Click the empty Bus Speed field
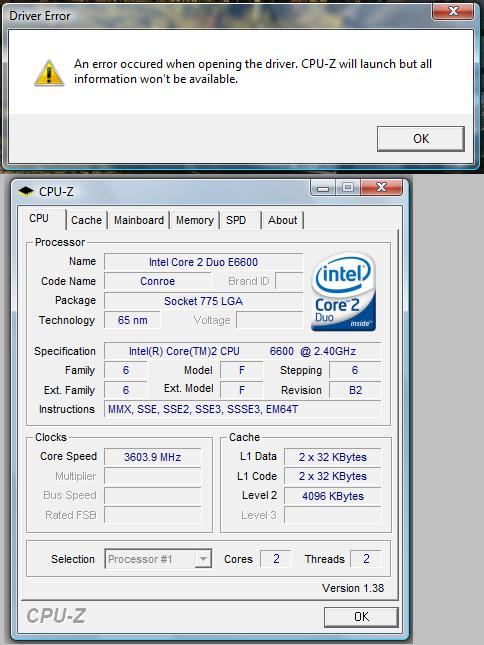The image size is (484, 645). click(x=153, y=496)
